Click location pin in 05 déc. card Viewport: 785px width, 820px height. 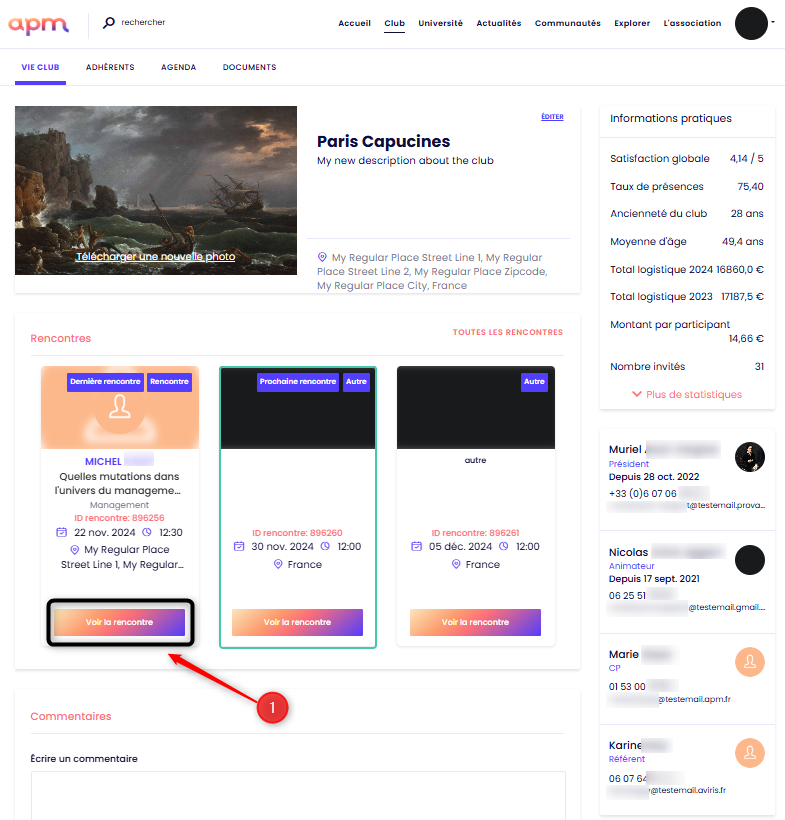click(x=456, y=564)
